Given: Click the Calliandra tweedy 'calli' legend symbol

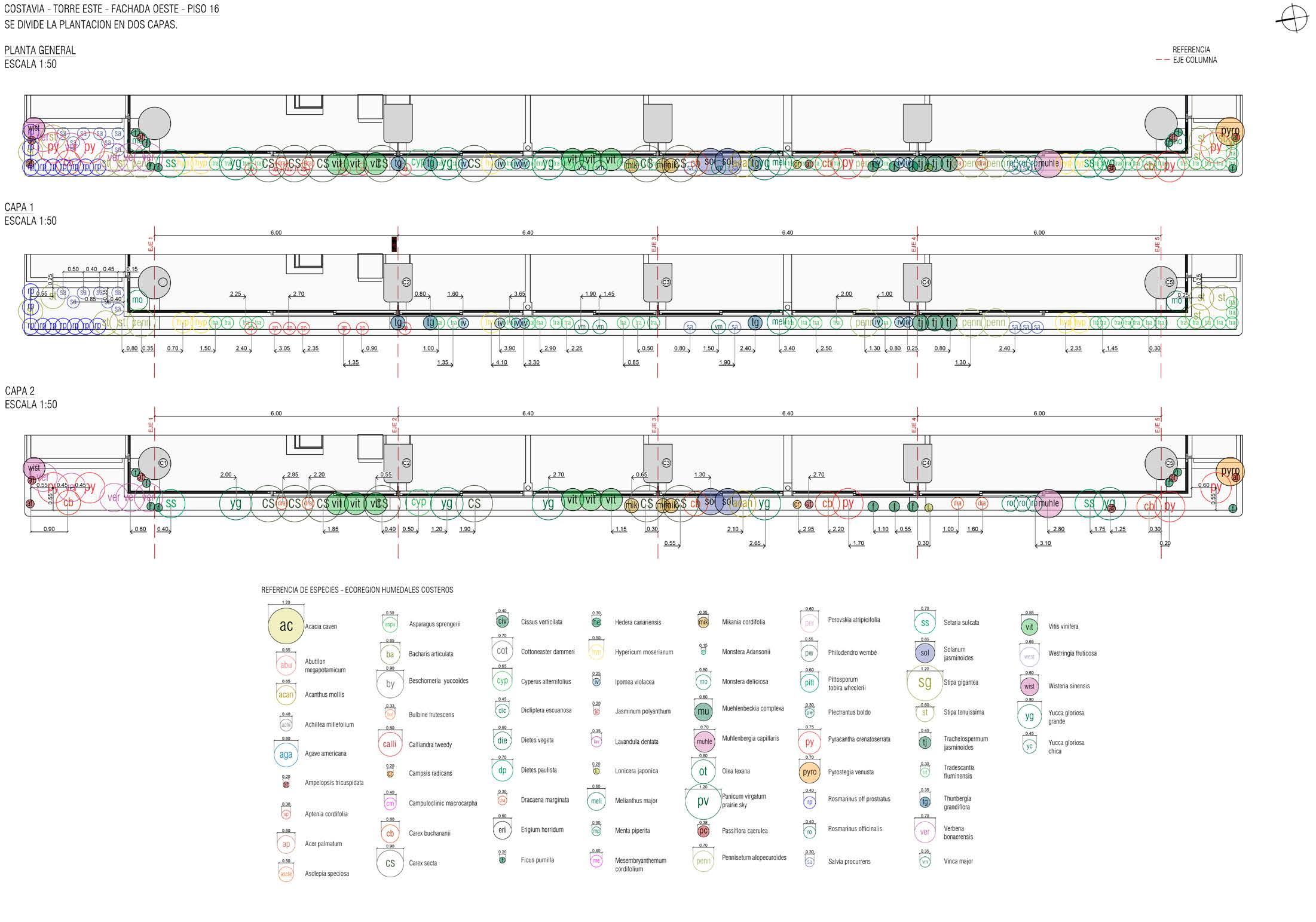Looking at the screenshot, I should point(390,745).
